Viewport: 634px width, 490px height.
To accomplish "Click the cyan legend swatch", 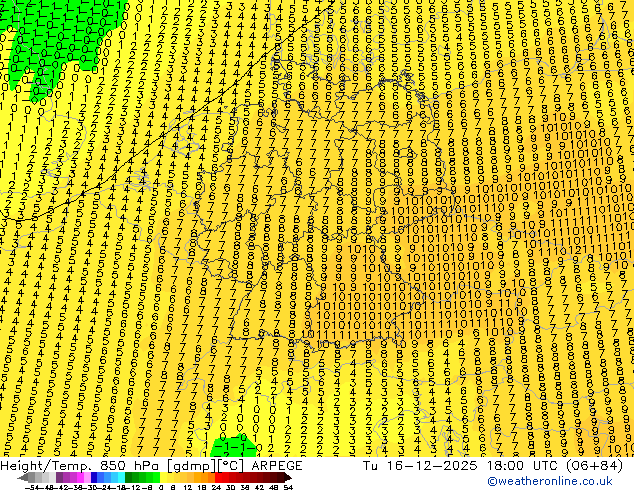I will pos(122,477).
